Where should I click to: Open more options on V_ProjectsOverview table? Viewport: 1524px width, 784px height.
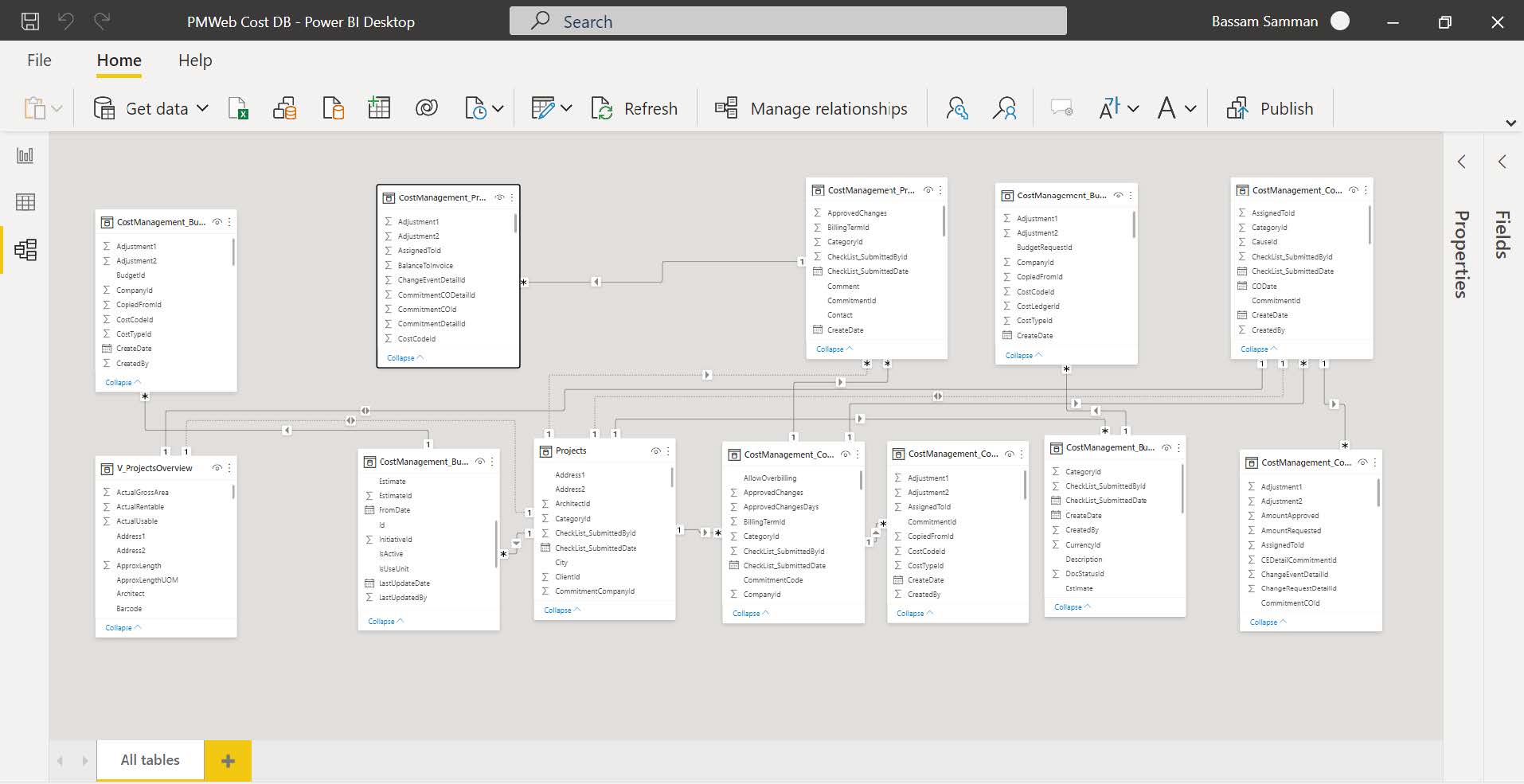pyautogui.click(x=229, y=468)
